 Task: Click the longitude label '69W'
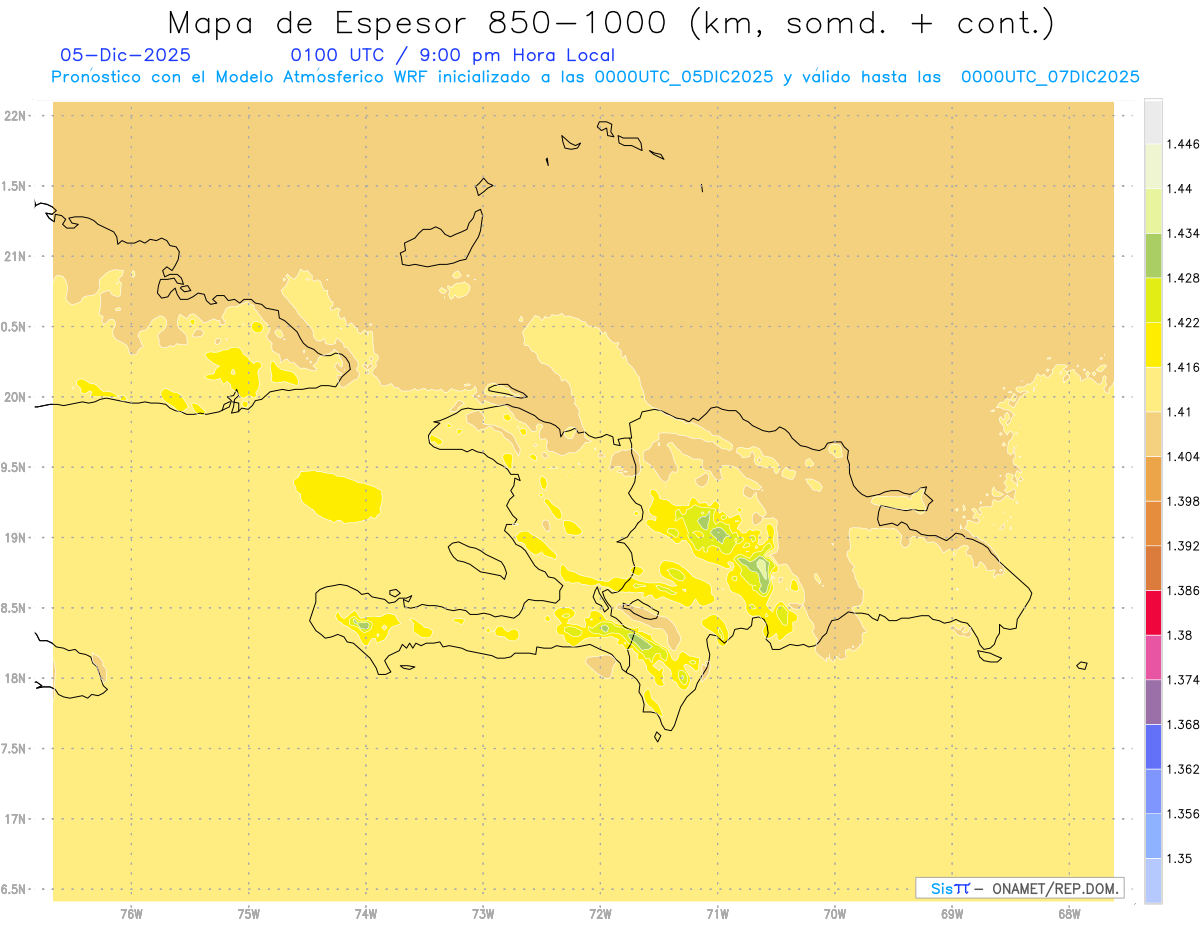click(952, 914)
